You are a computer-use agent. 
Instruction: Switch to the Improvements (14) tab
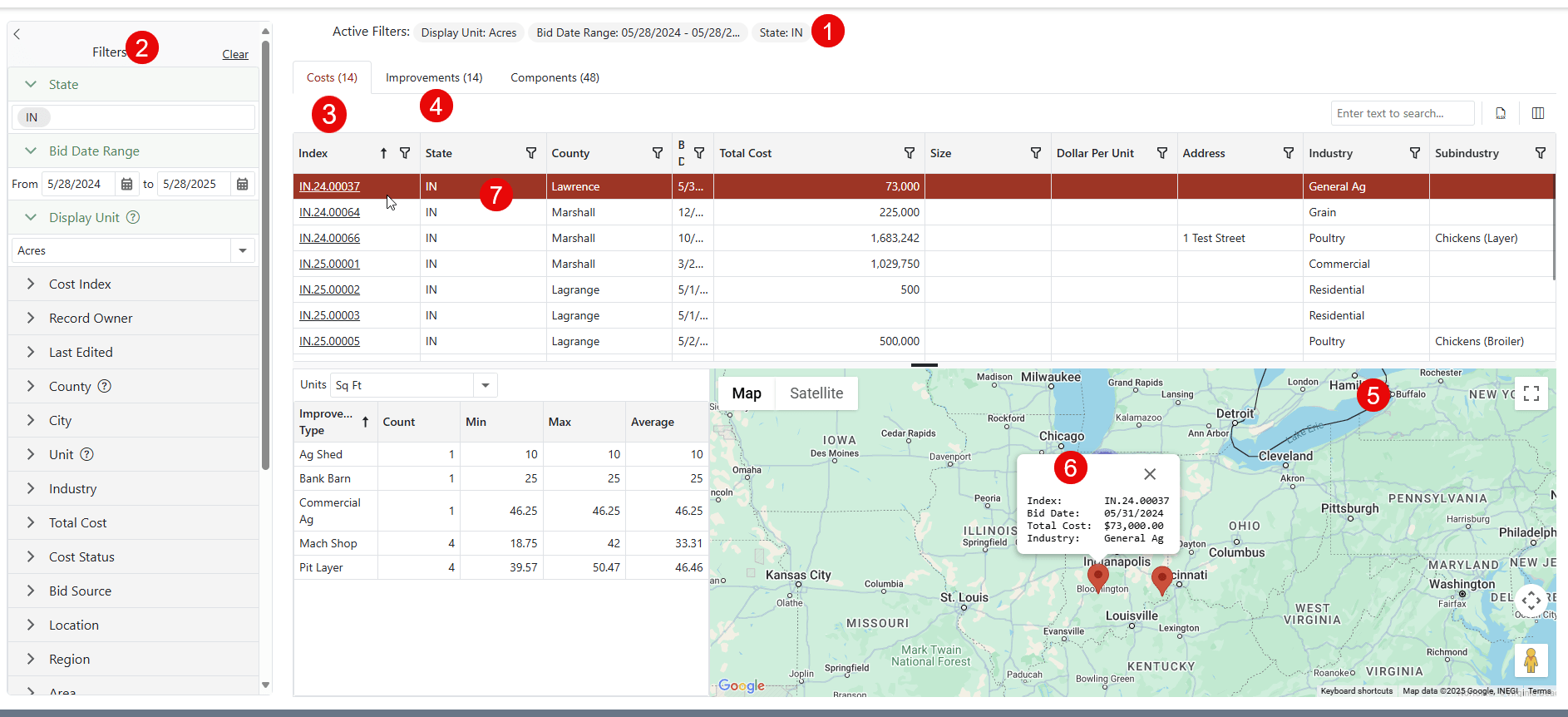pyautogui.click(x=433, y=77)
